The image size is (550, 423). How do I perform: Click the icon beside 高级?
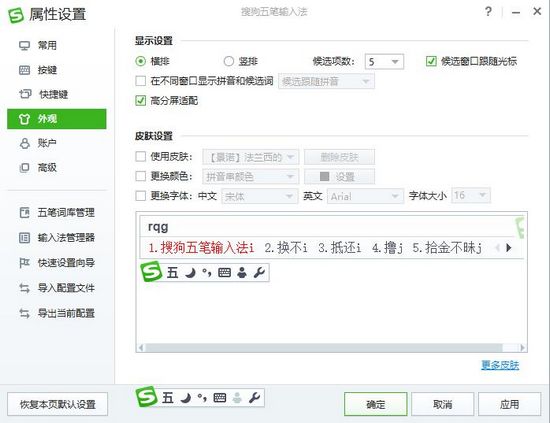tap(24, 168)
